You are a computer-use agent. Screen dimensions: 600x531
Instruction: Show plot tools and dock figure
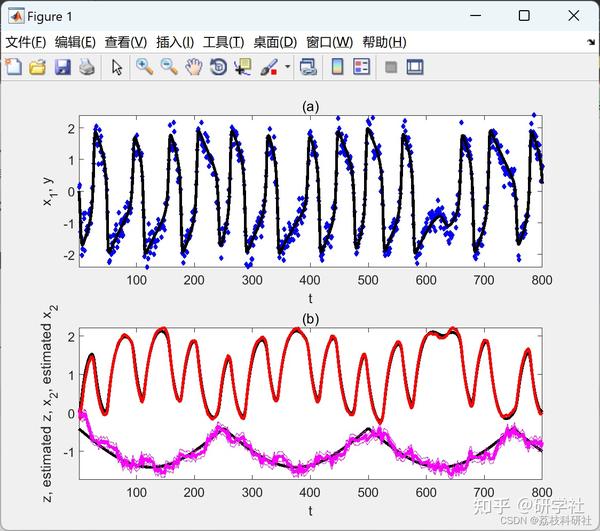coord(415,67)
